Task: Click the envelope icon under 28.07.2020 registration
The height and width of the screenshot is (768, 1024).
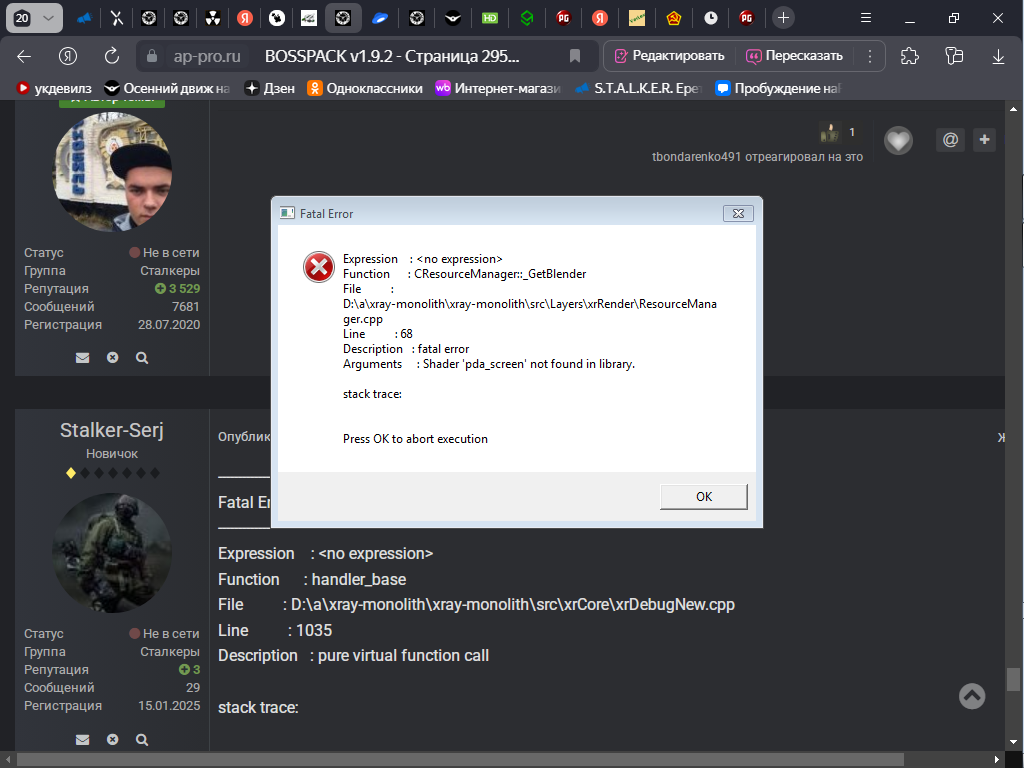Action: pyautogui.click(x=82, y=358)
